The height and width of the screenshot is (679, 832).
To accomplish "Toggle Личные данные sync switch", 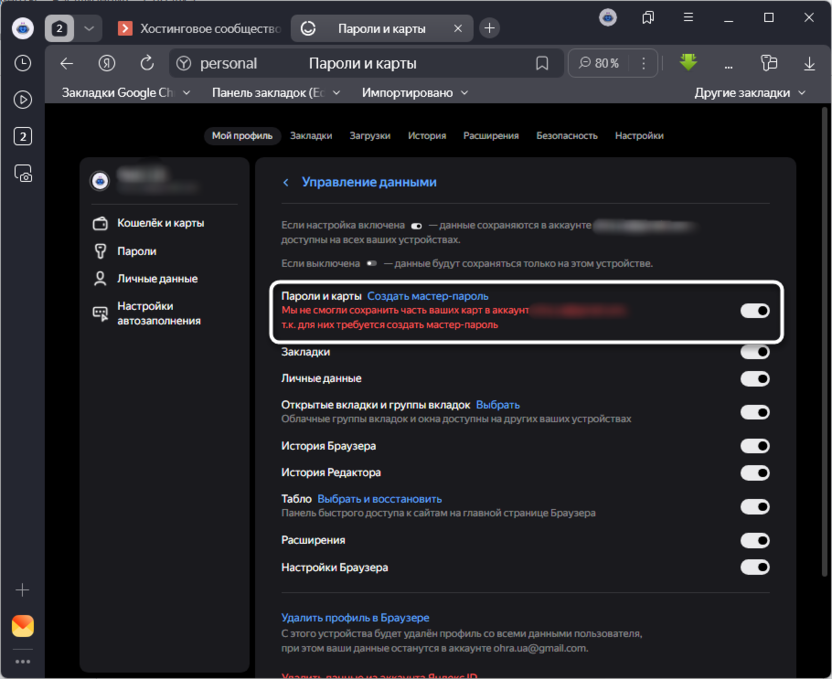I will coord(755,379).
